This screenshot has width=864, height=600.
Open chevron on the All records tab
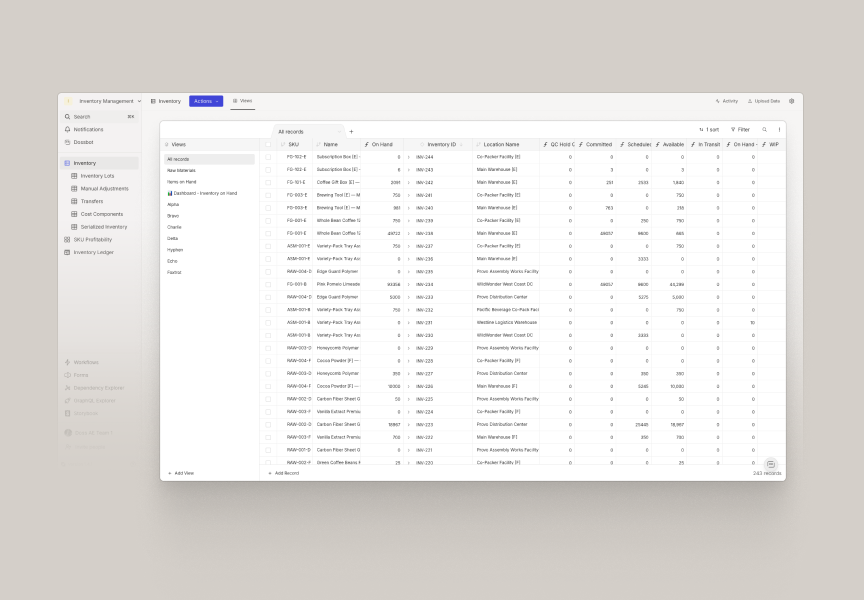(339, 132)
